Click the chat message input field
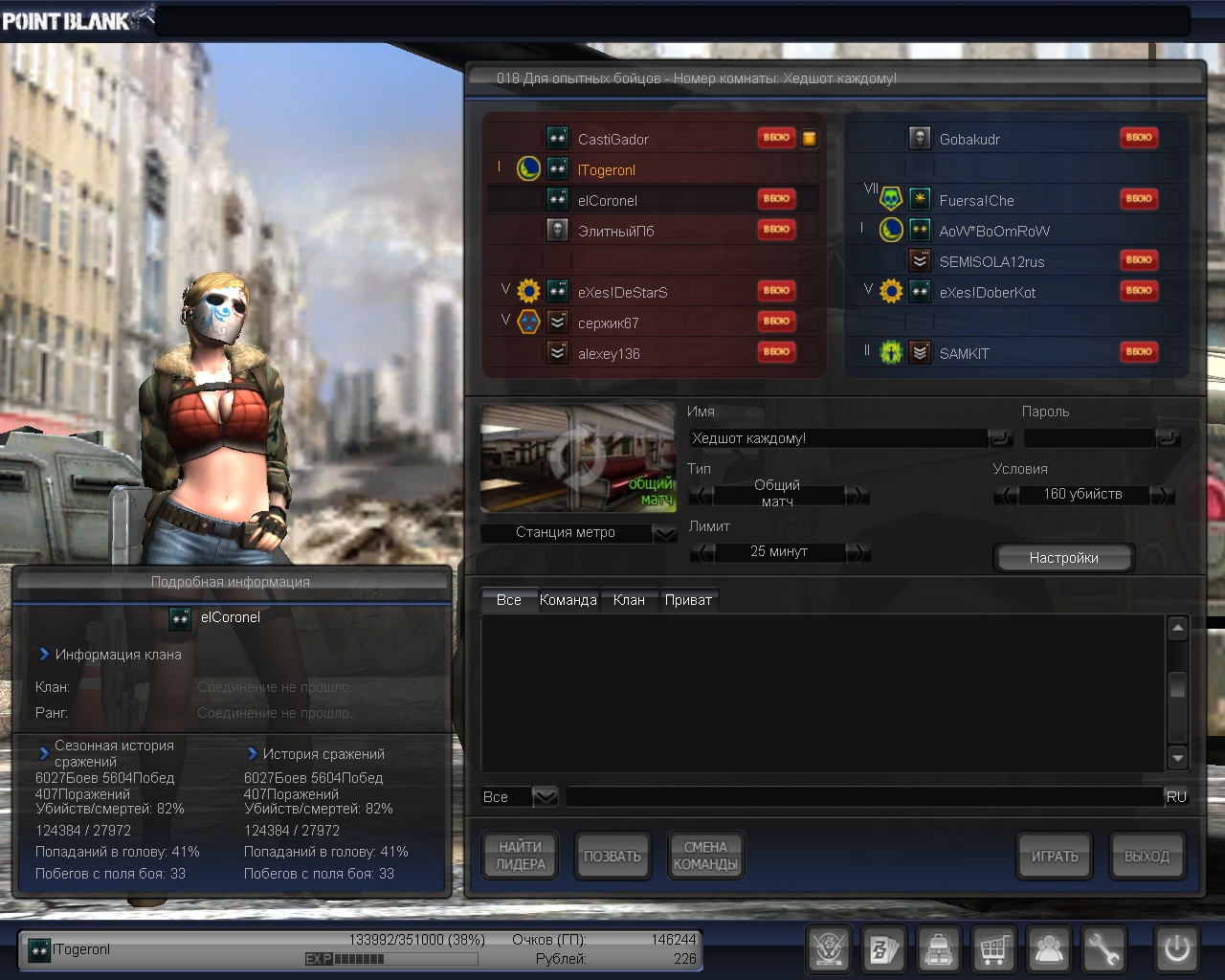Screen dimensions: 1225x980 pyautogui.click(x=864, y=796)
